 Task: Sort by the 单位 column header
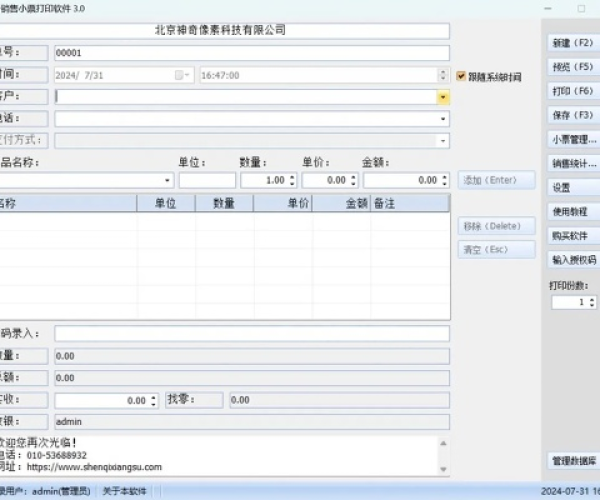pos(166,203)
